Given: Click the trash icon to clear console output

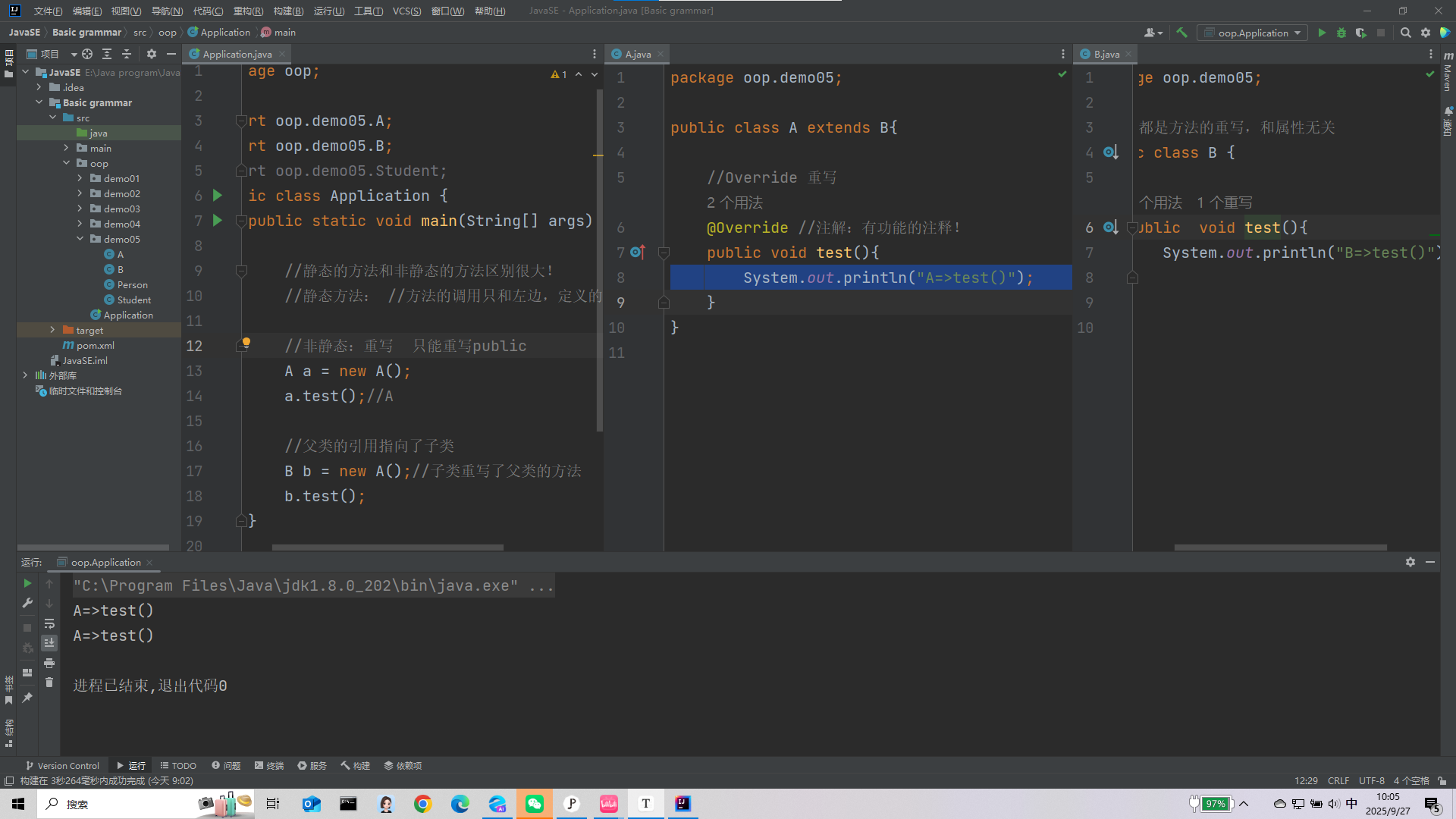Looking at the screenshot, I should (x=49, y=682).
